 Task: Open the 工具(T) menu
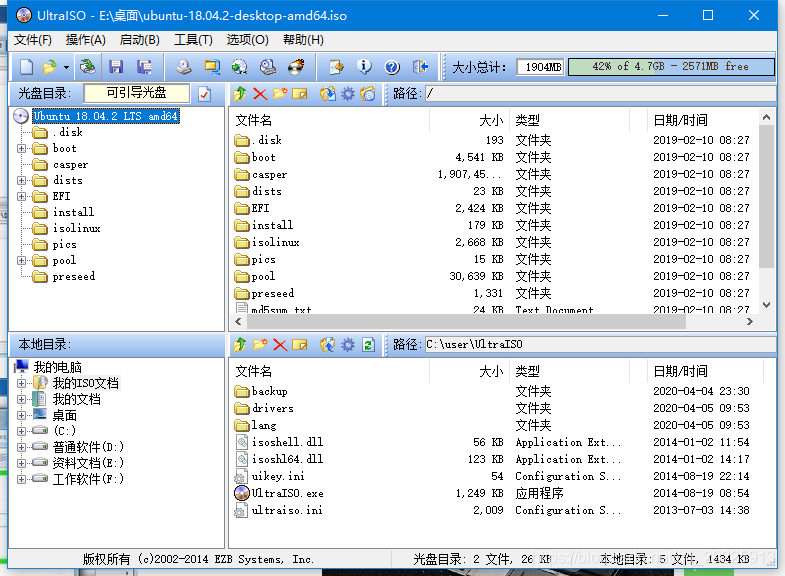tap(192, 40)
